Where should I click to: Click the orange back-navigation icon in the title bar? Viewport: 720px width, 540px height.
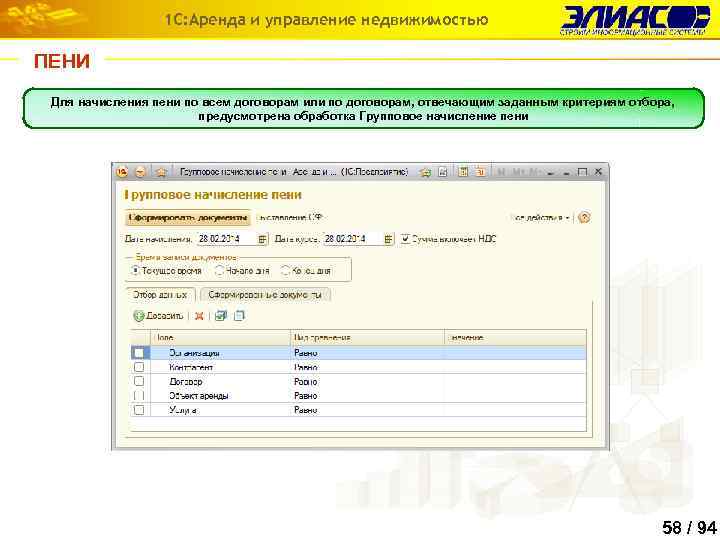coord(141,172)
